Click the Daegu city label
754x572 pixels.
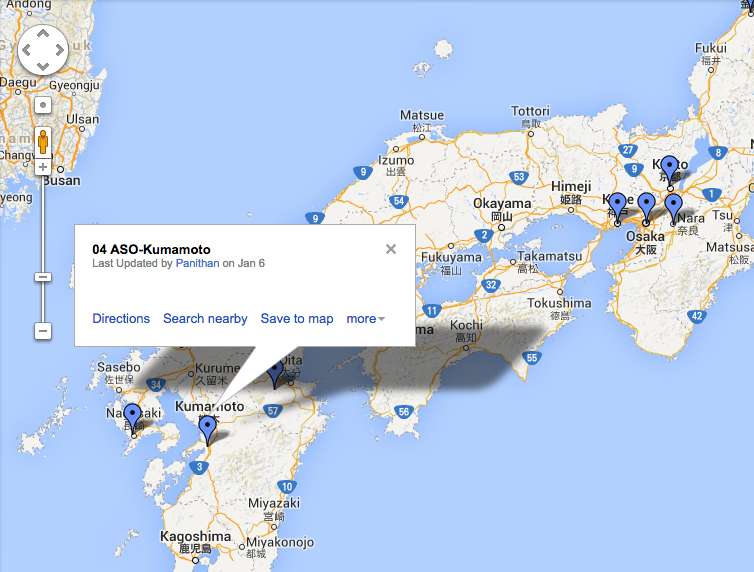(18, 82)
